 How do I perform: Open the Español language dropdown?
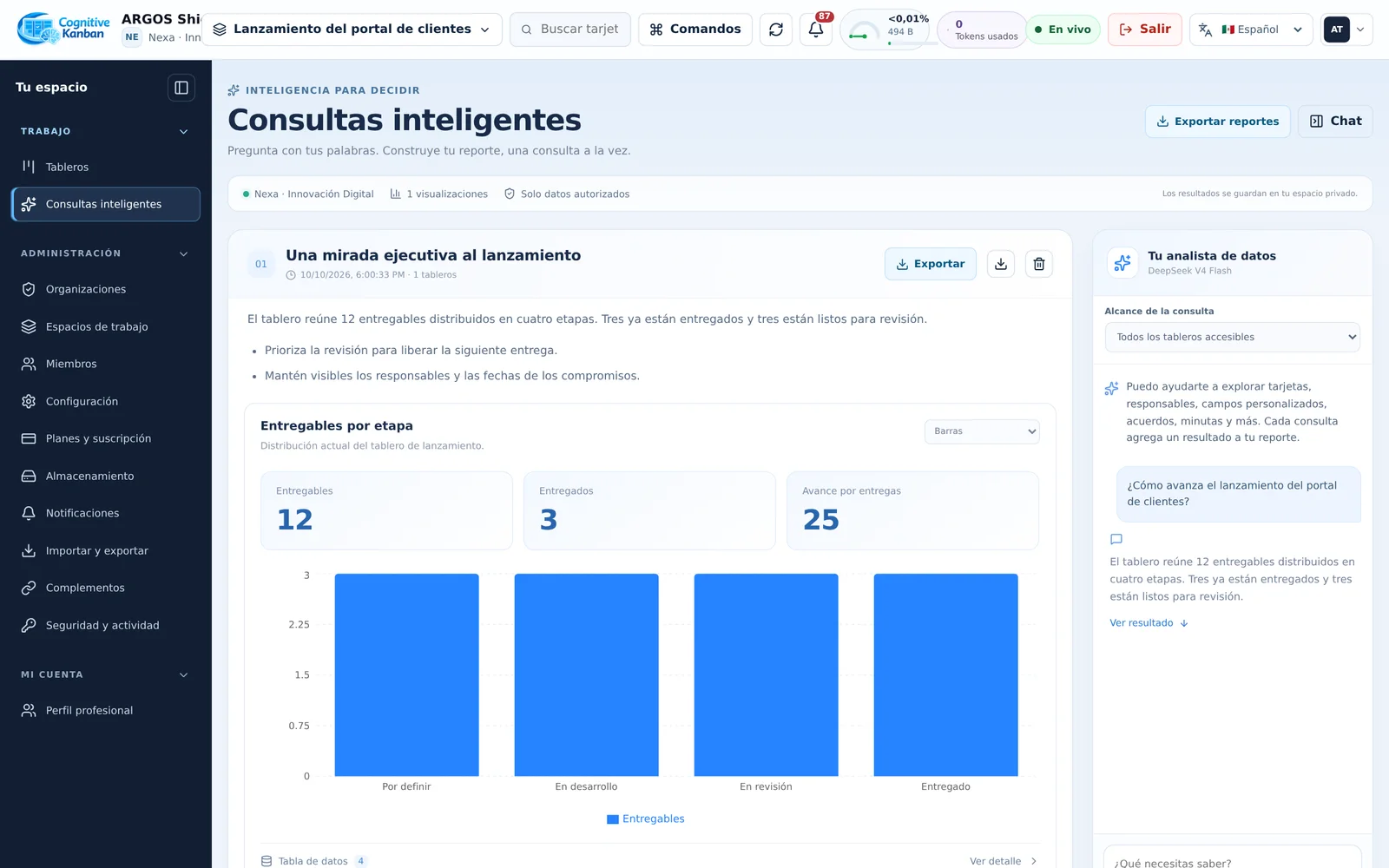click(1251, 30)
